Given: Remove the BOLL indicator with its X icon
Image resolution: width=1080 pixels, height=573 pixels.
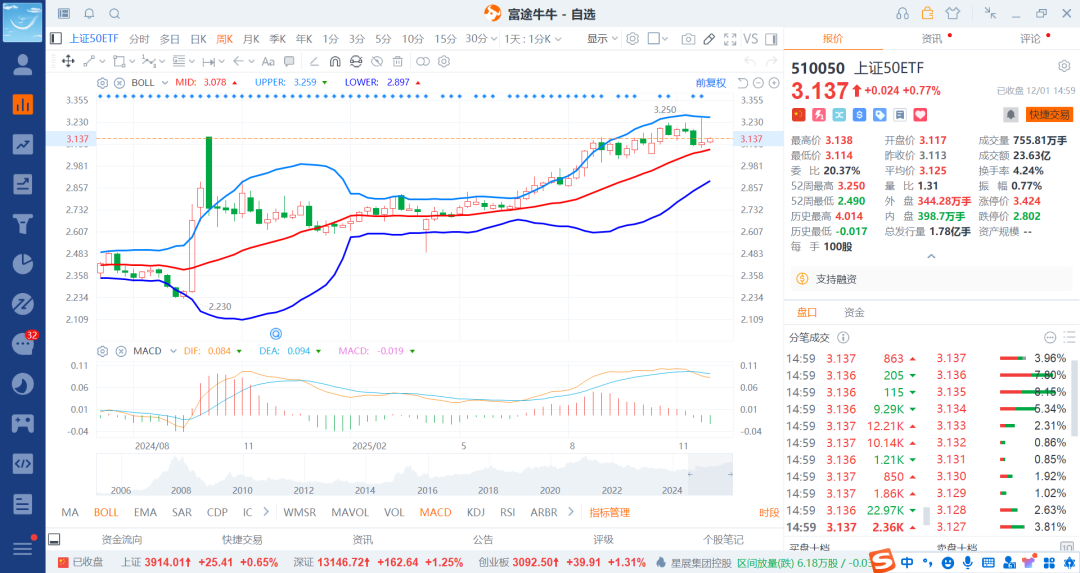Looking at the screenshot, I should (x=119, y=83).
